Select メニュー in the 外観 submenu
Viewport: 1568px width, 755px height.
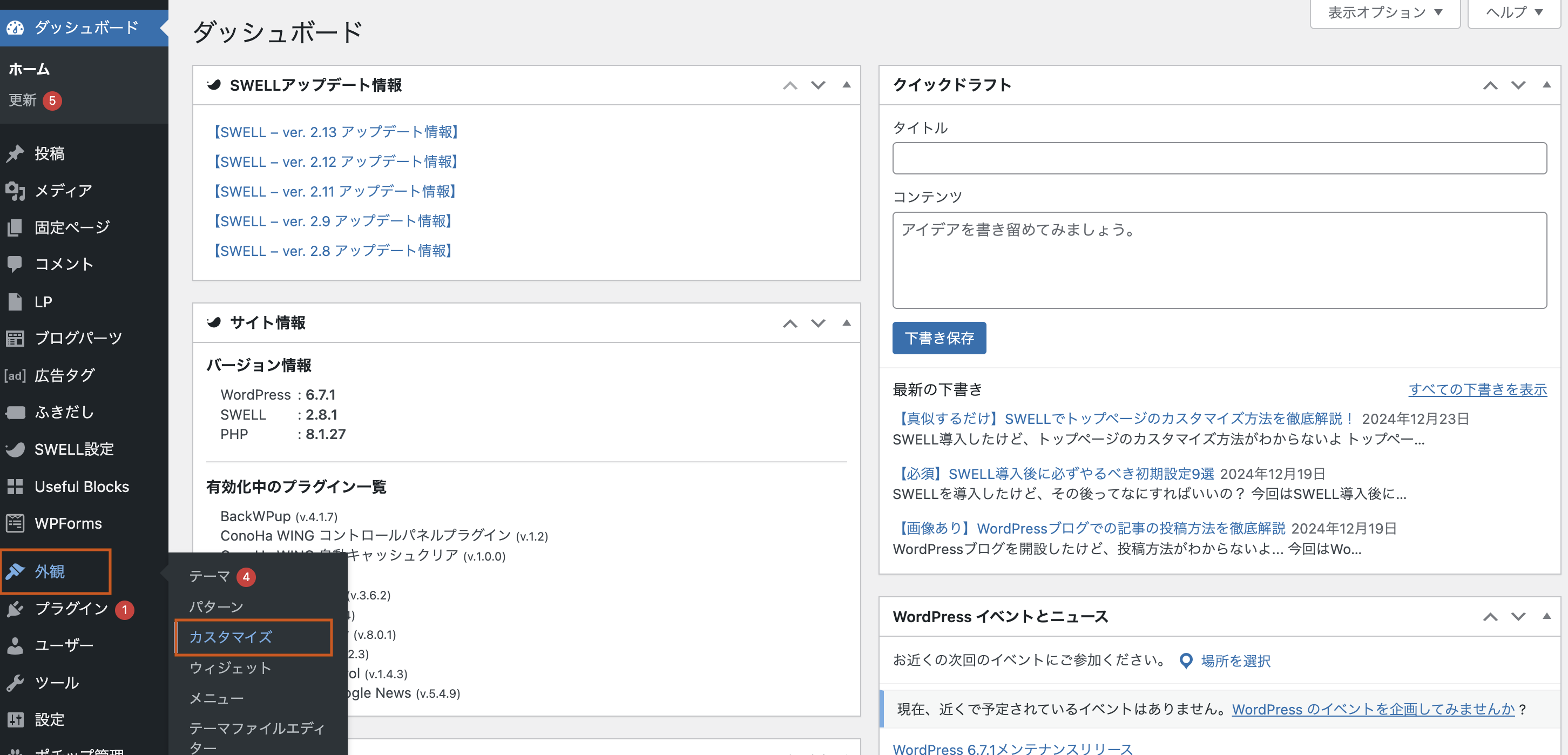click(216, 698)
